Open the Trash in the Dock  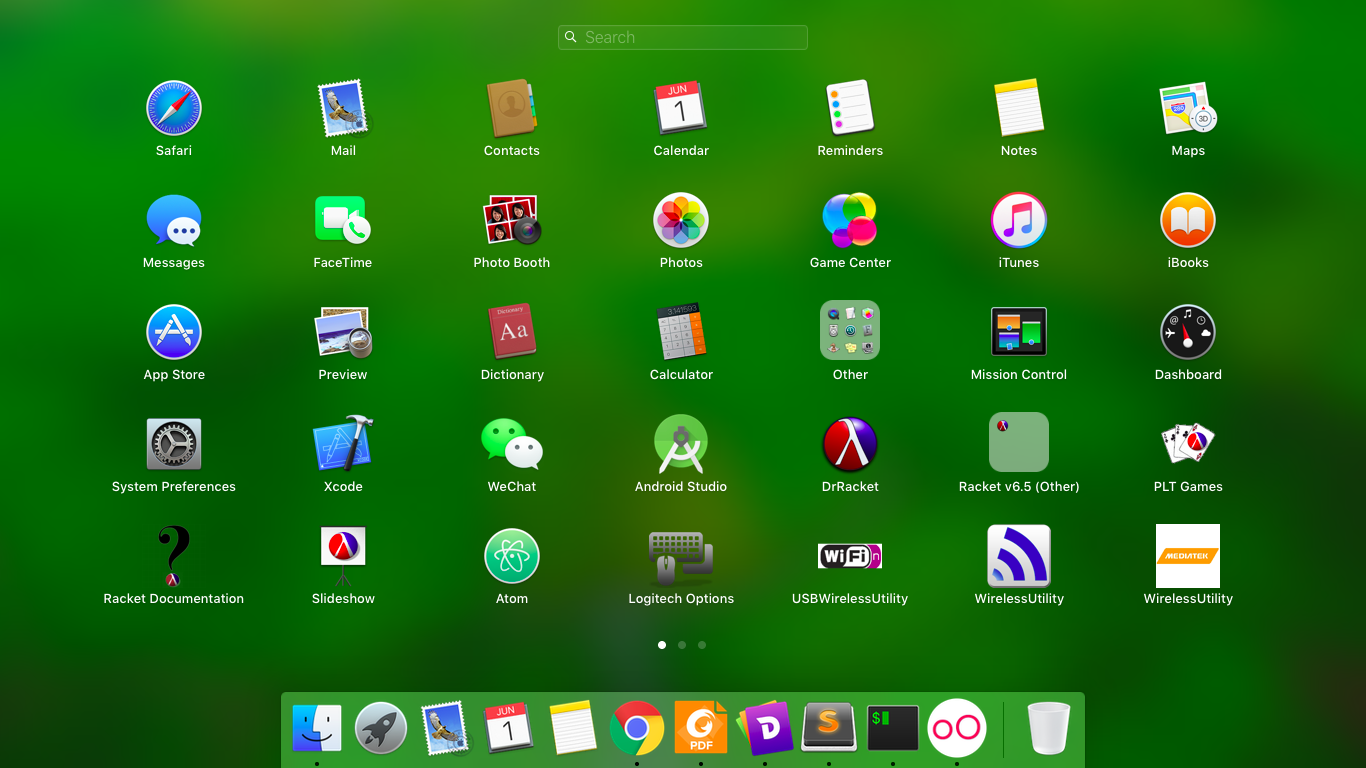[x=1049, y=728]
